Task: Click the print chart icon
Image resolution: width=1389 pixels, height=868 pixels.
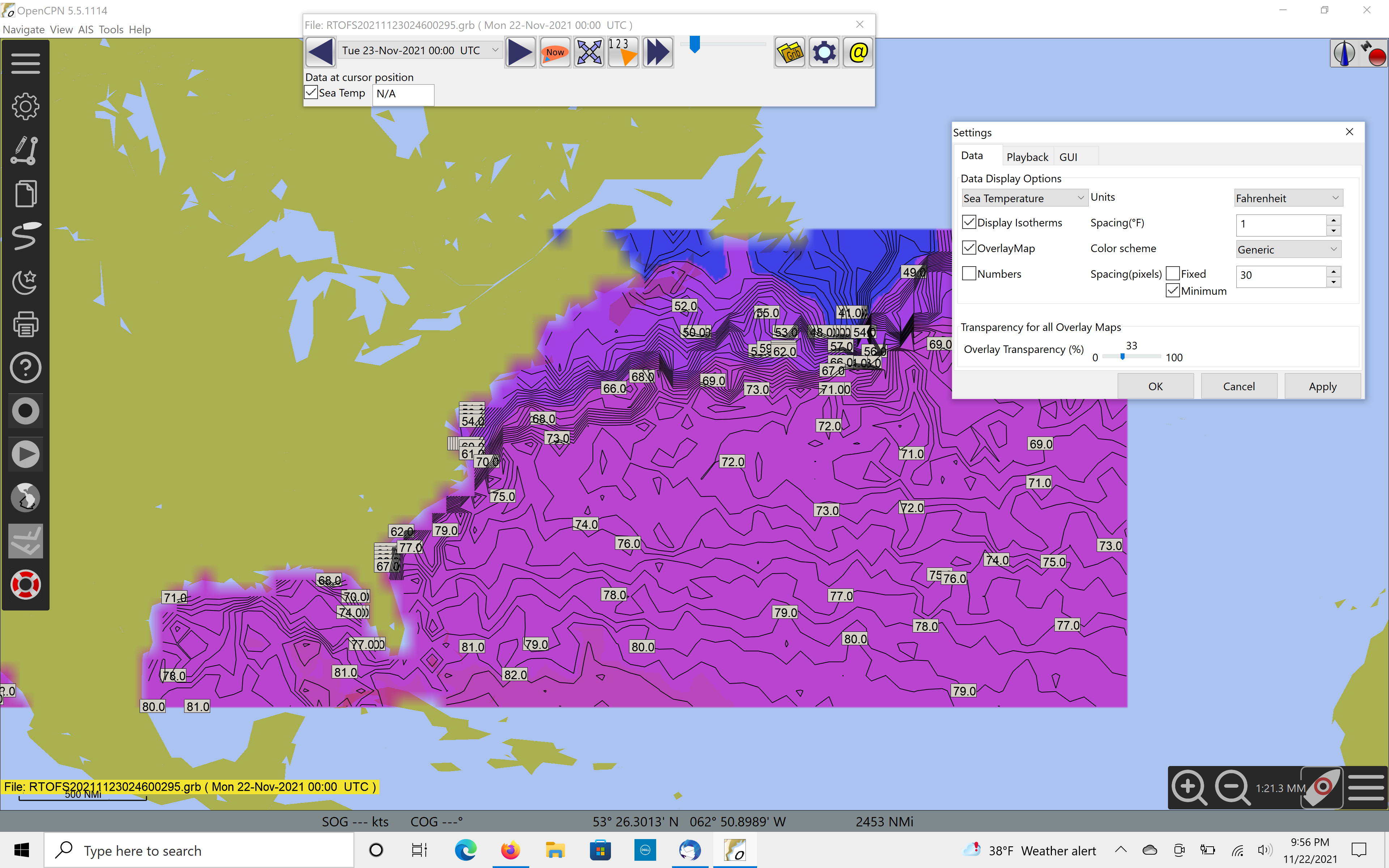Action: [x=25, y=324]
